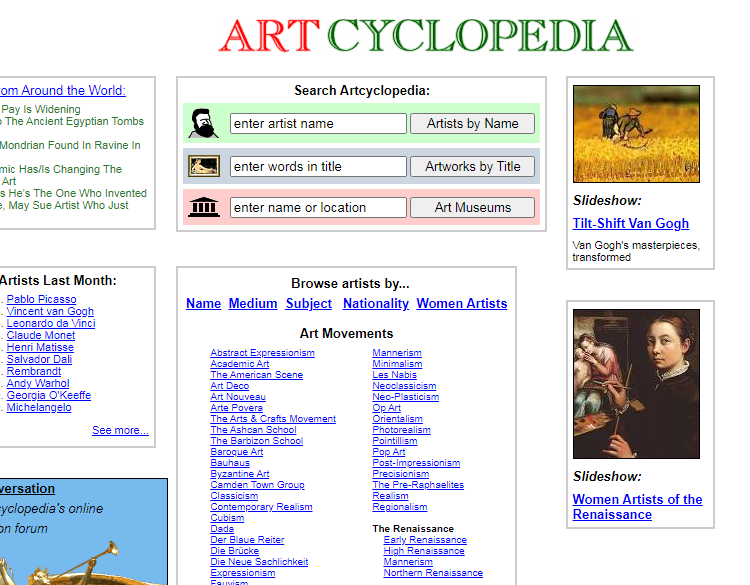Open The Arts & Crafts Movement link
The height and width of the screenshot is (585, 750).
click(273, 419)
